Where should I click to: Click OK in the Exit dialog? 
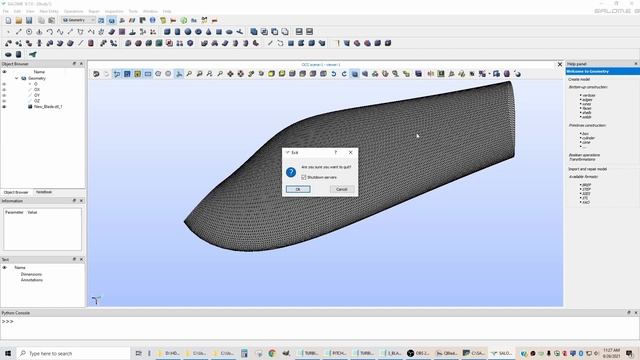pos(298,189)
